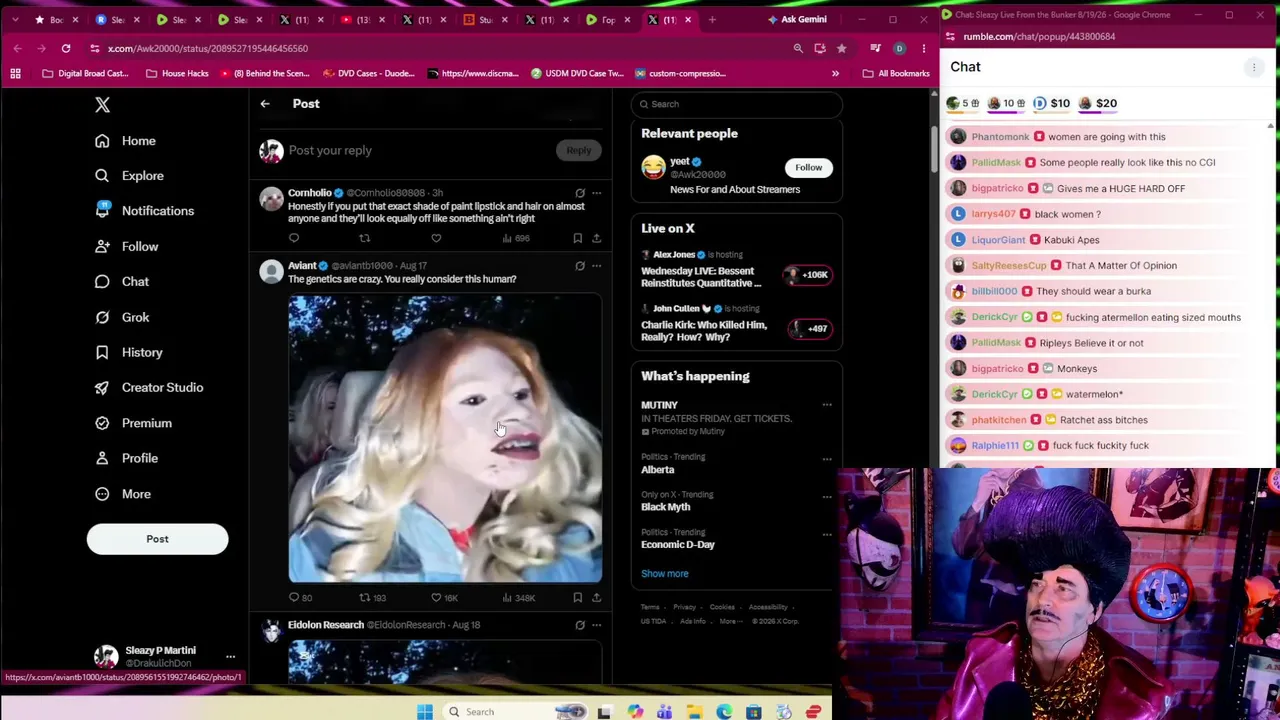
Task: Repost Aviant's reply showing 193
Action: [373, 598]
